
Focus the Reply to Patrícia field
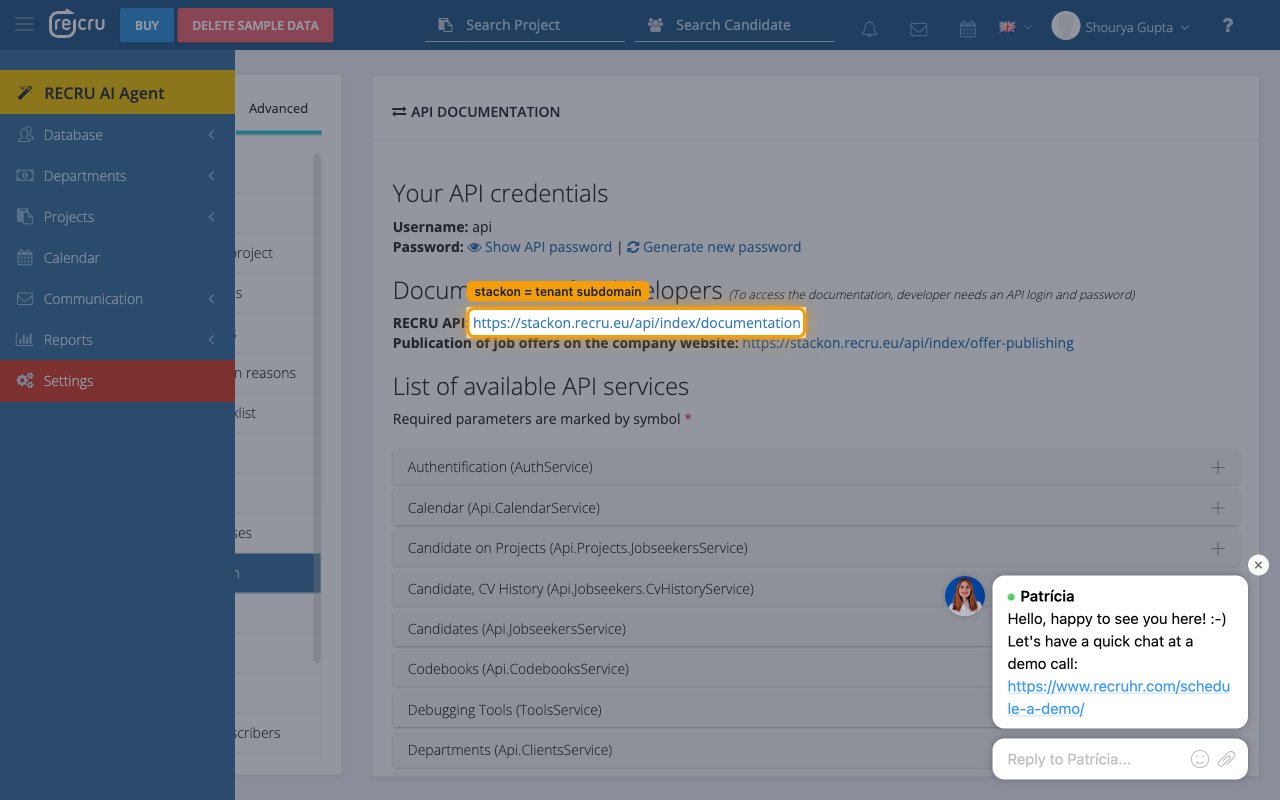tap(1095, 759)
